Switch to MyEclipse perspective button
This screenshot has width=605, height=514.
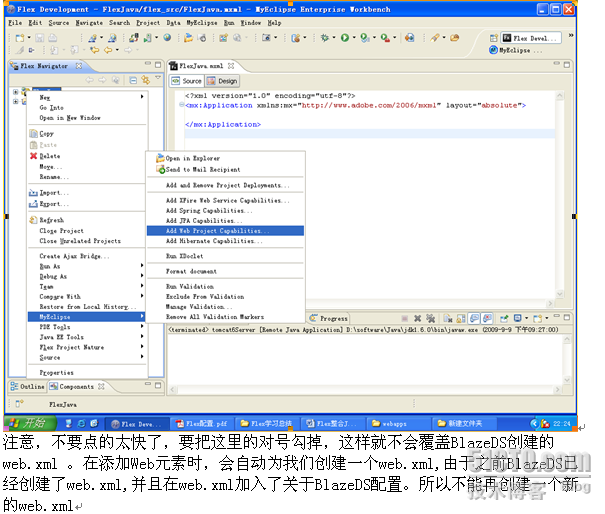coord(516,50)
